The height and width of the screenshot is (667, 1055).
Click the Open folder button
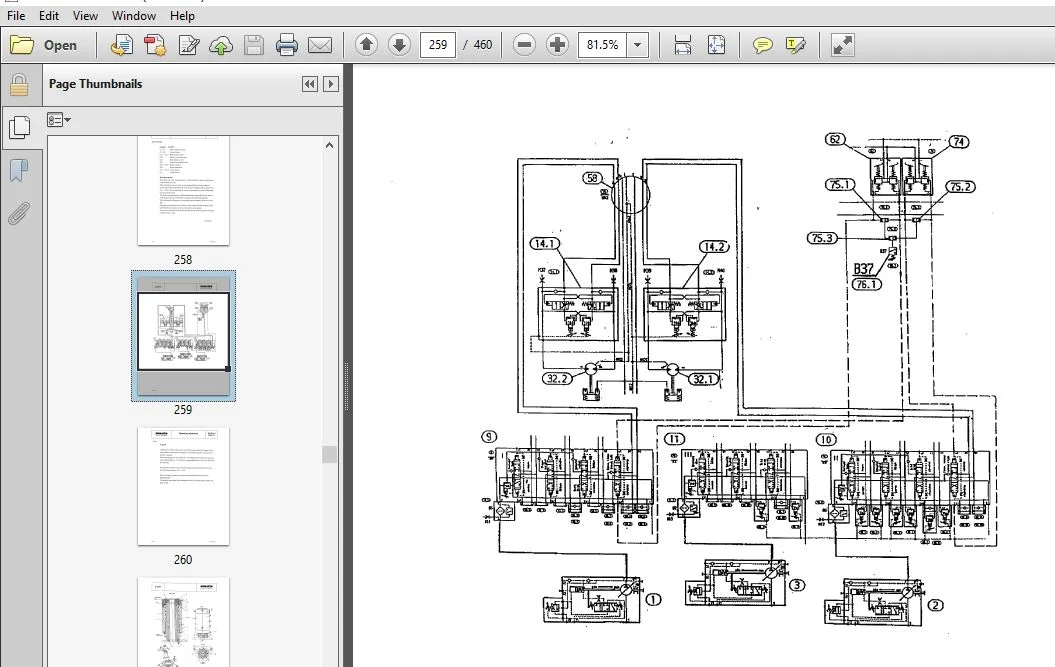(x=44, y=45)
